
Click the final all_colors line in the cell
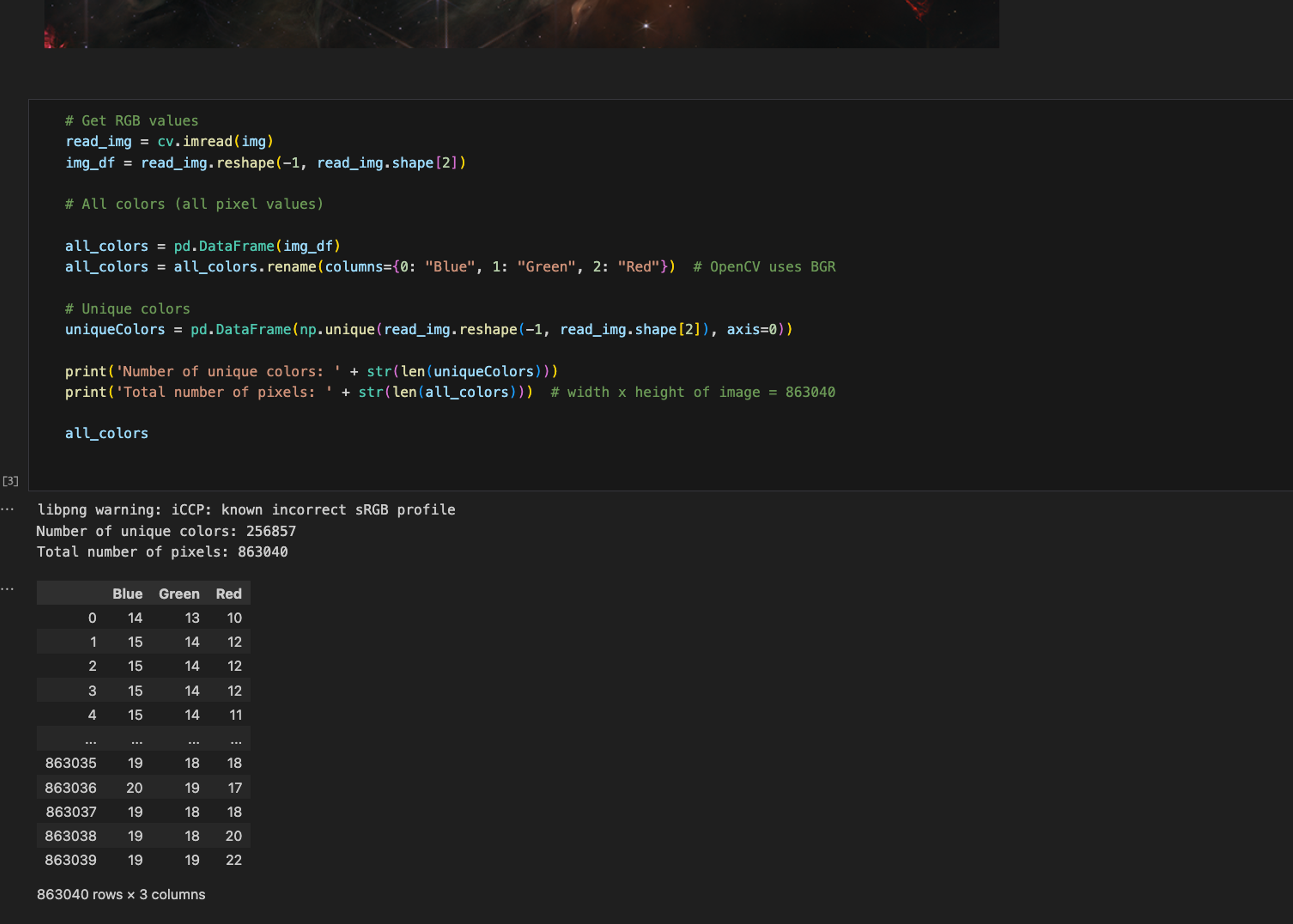pos(106,434)
